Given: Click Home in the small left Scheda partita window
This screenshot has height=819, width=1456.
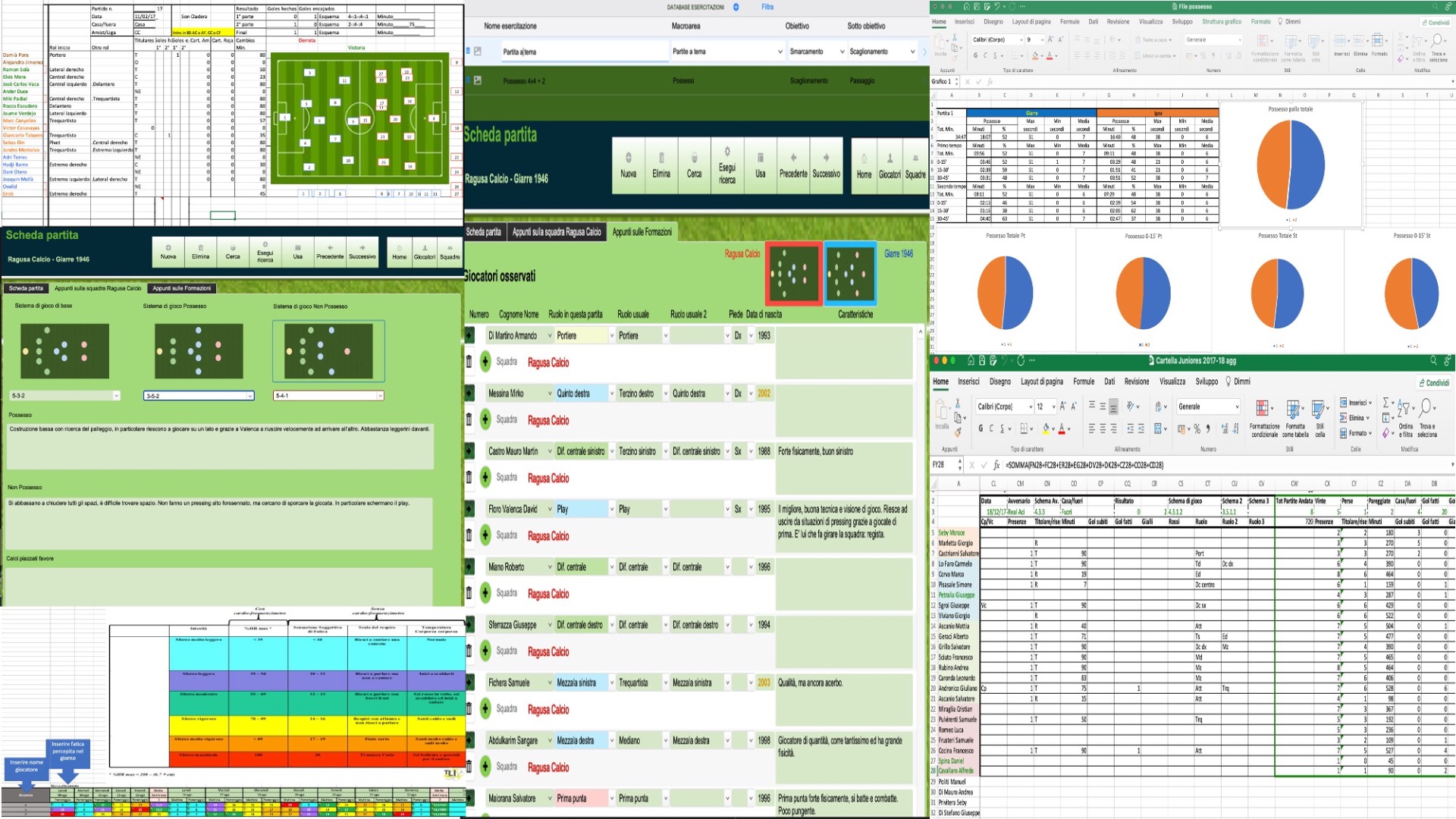Looking at the screenshot, I should pyautogui.click(x=399, y=251).
